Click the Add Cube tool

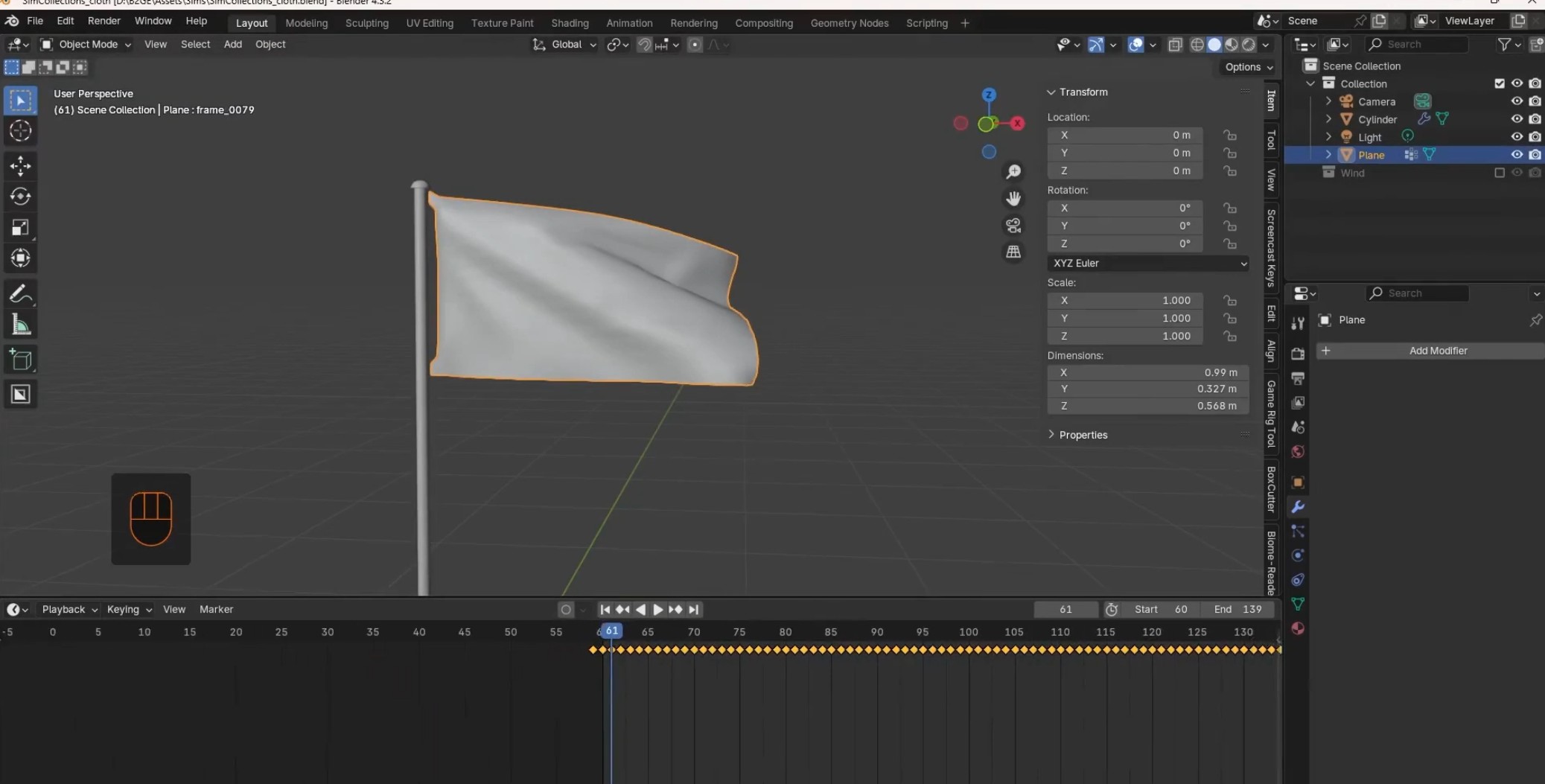tap(20, 360)
